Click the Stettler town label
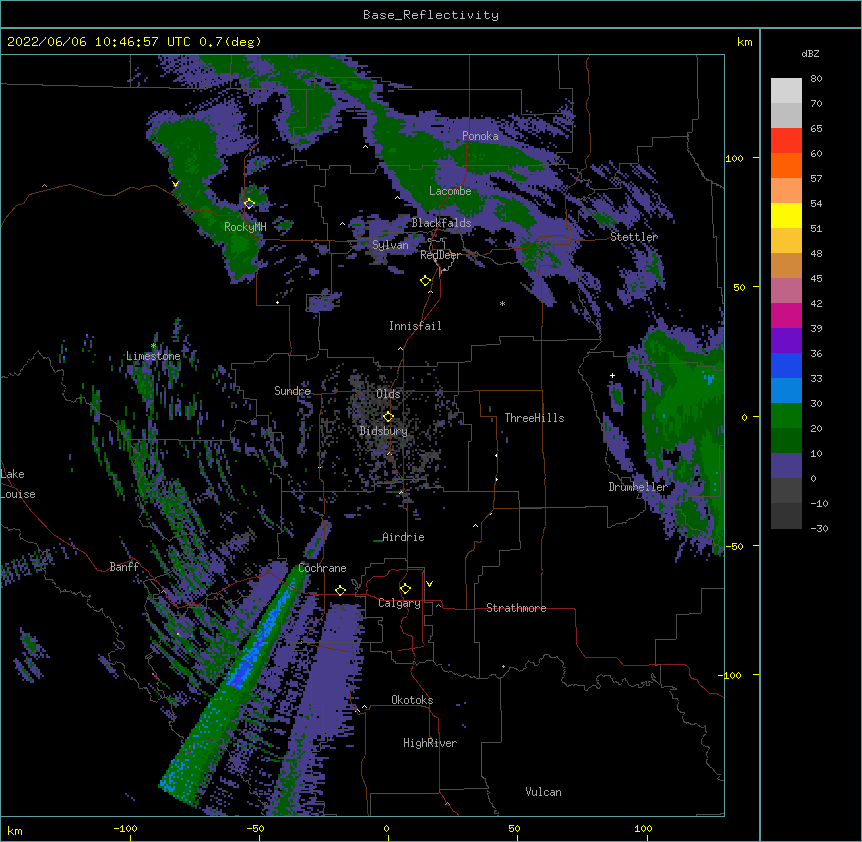This screenshot has width=862, height=842. (x=634, y=237)
